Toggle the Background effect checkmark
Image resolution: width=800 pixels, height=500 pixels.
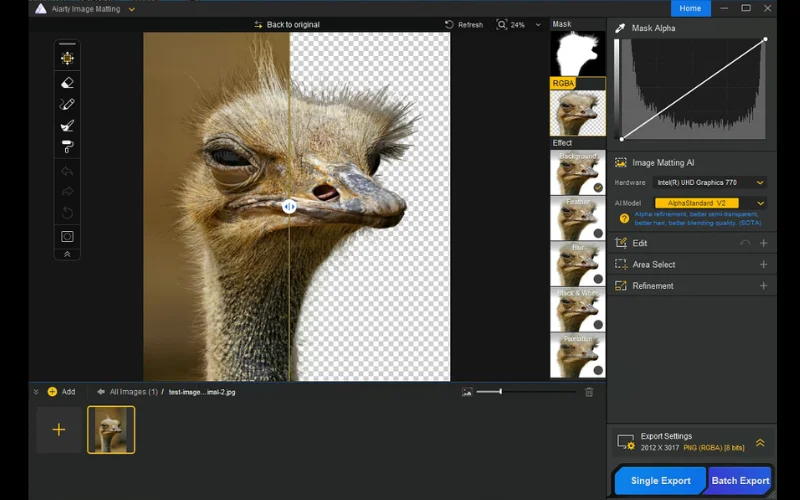tap(598, 187)
